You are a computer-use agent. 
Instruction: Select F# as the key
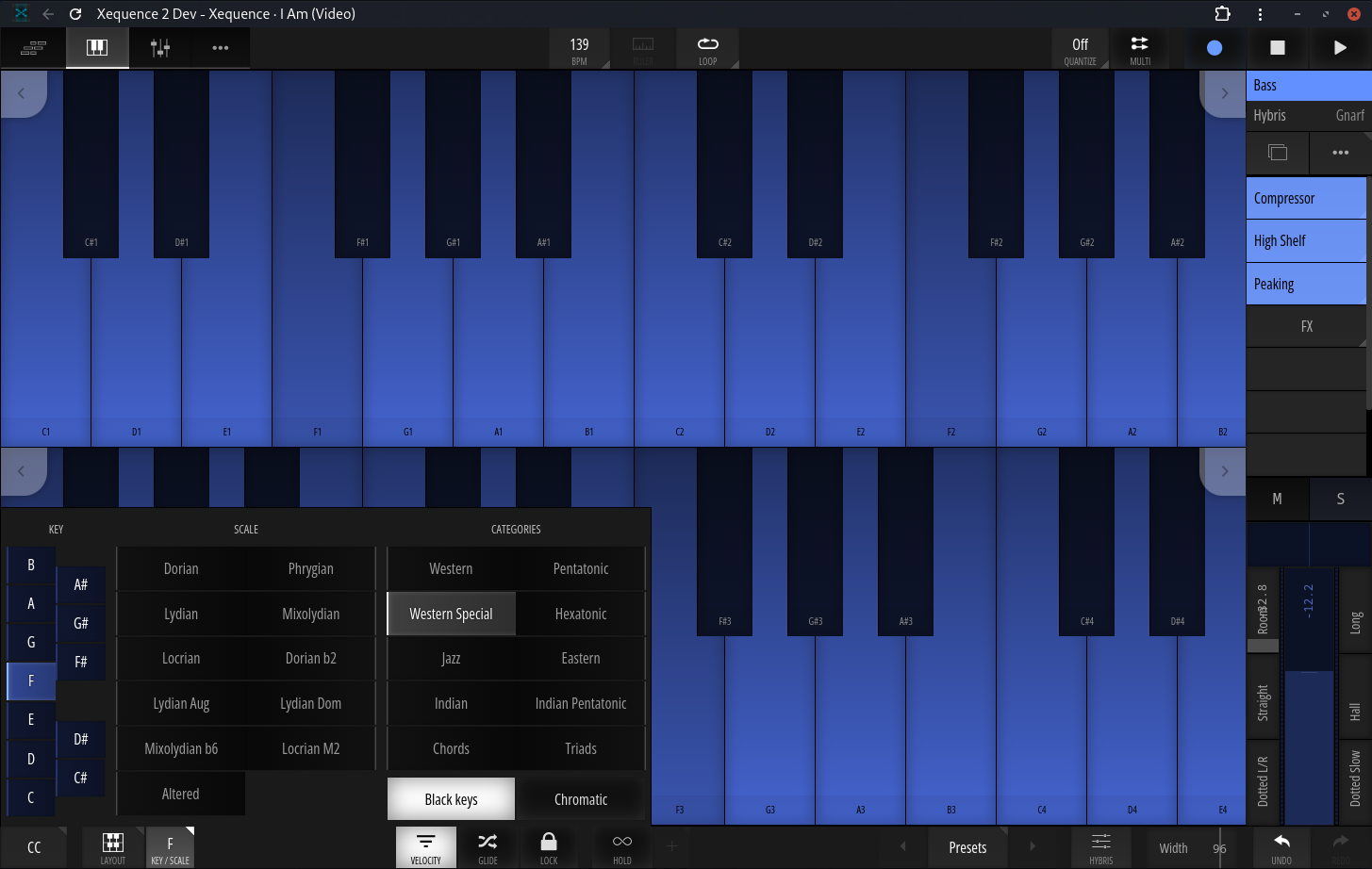(81, 662)
